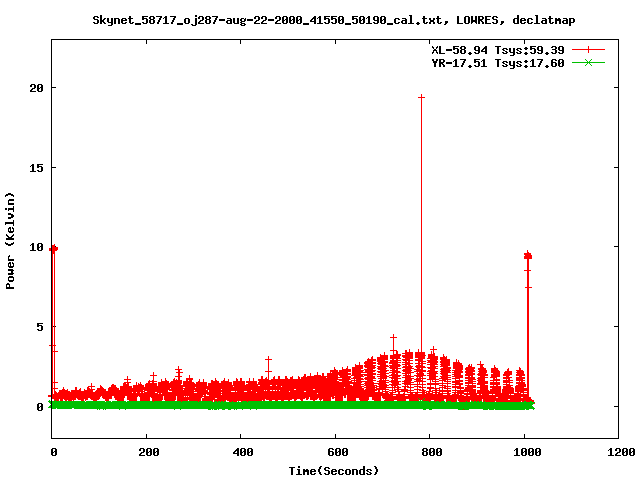Click the y-axis tick label 15
Image resolution: width=640 pixels, height=480 pixels.
[36, 167]
